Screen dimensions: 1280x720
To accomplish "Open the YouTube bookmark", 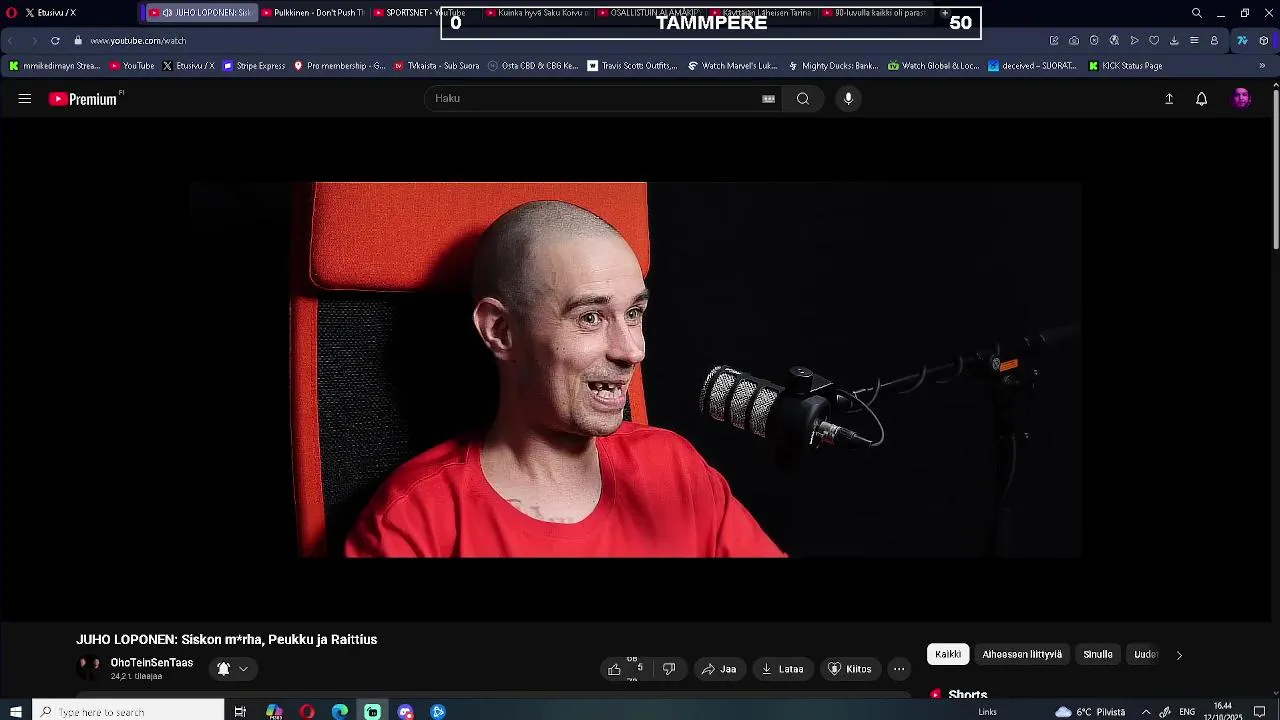I will pyautogui.click(x=132, y=66).
